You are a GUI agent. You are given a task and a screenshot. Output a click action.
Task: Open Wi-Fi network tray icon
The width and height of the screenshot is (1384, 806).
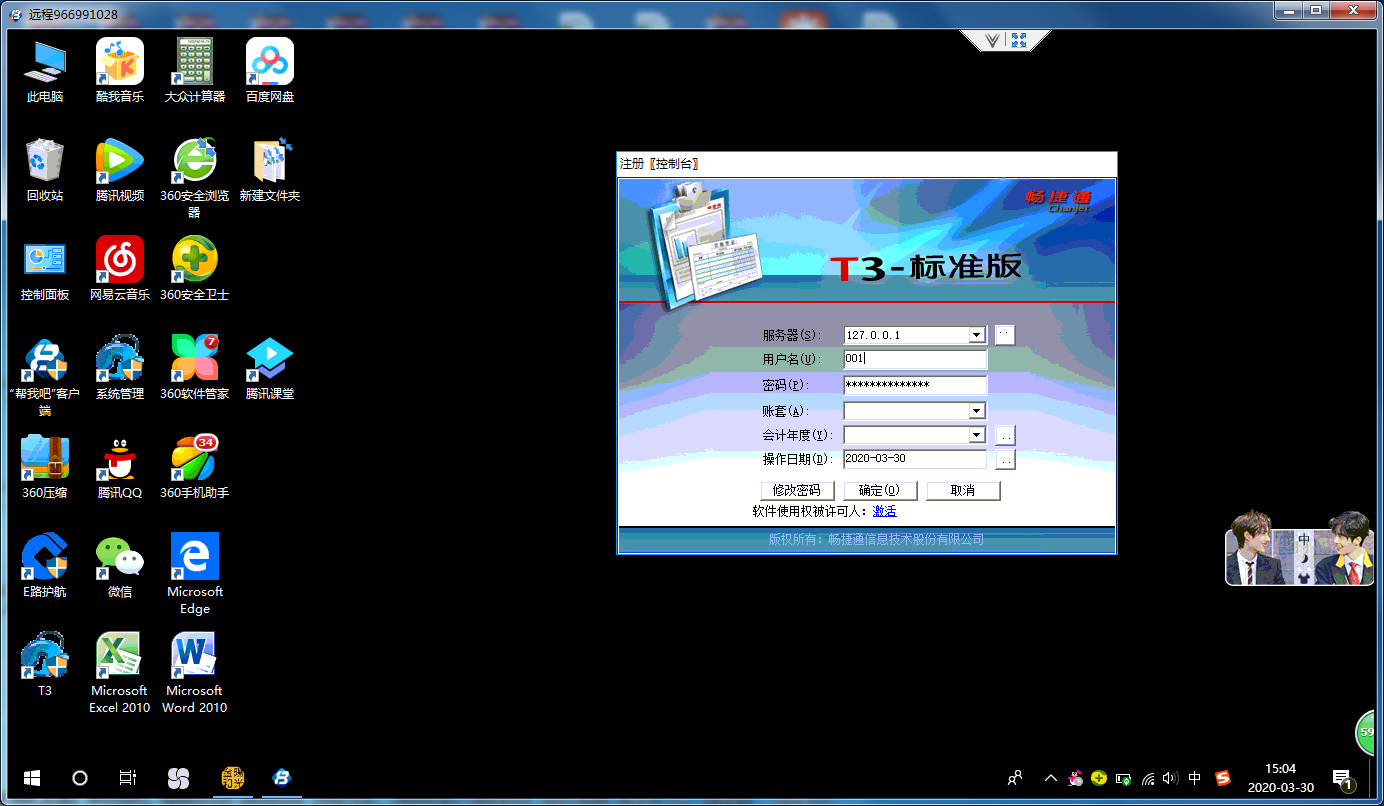(x=1148, y=778)
